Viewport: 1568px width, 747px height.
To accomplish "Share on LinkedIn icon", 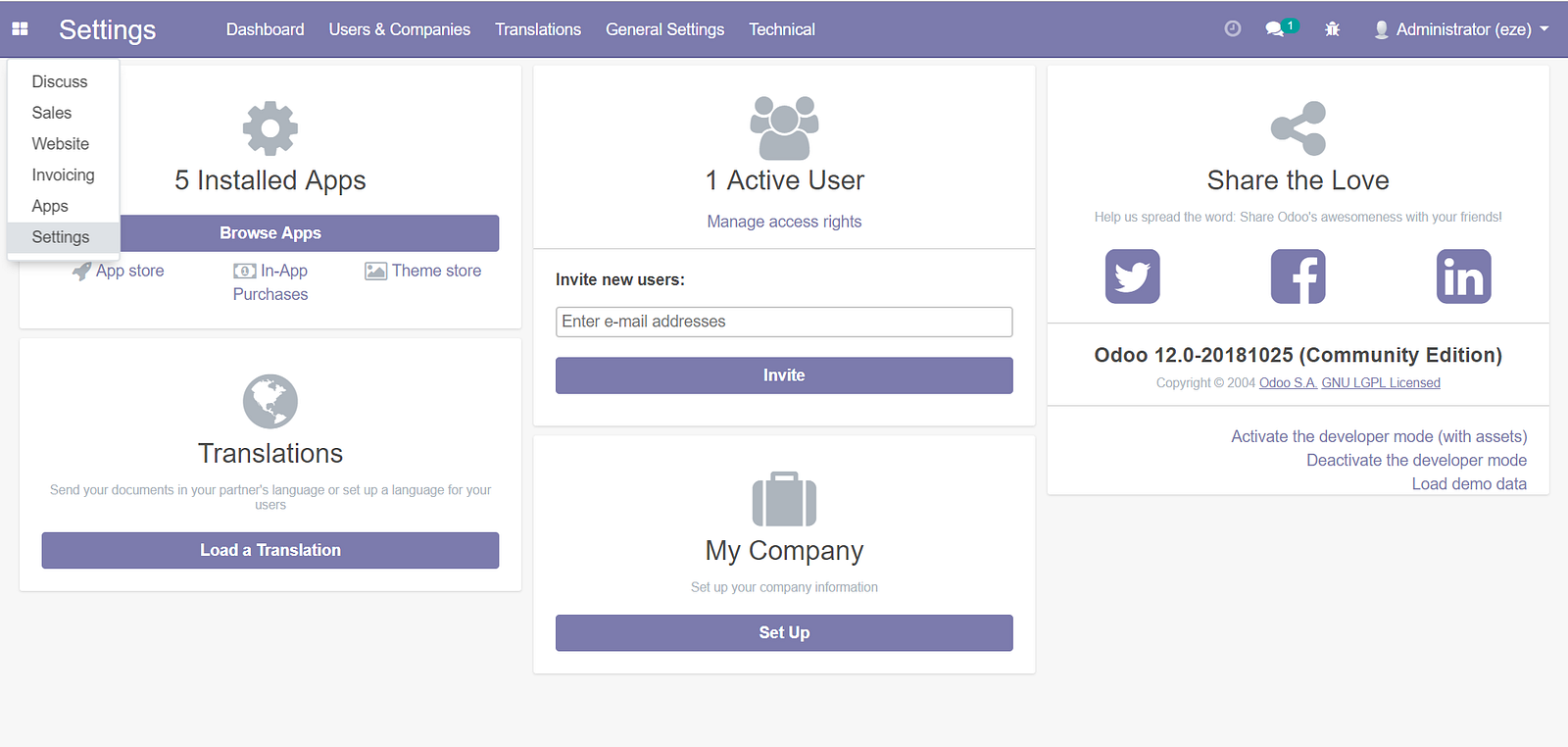I will [x=1463, y=276].
